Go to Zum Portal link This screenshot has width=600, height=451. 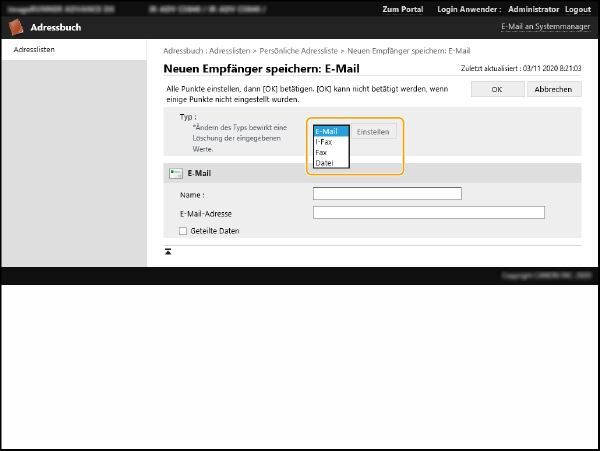point(403,9)
